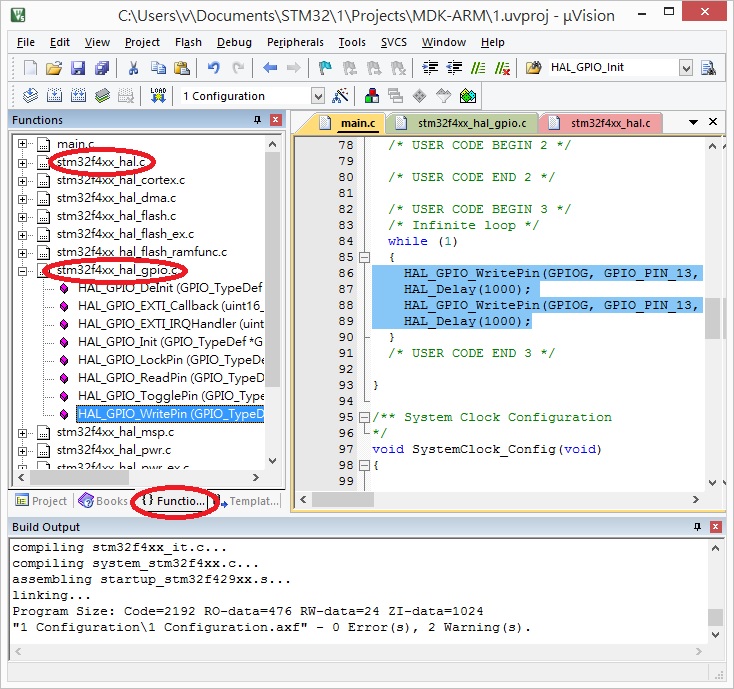Click the Functions panel horizontal scrollbar thumb
This screenshot has height=689, width=734.
tap(79, 477)
